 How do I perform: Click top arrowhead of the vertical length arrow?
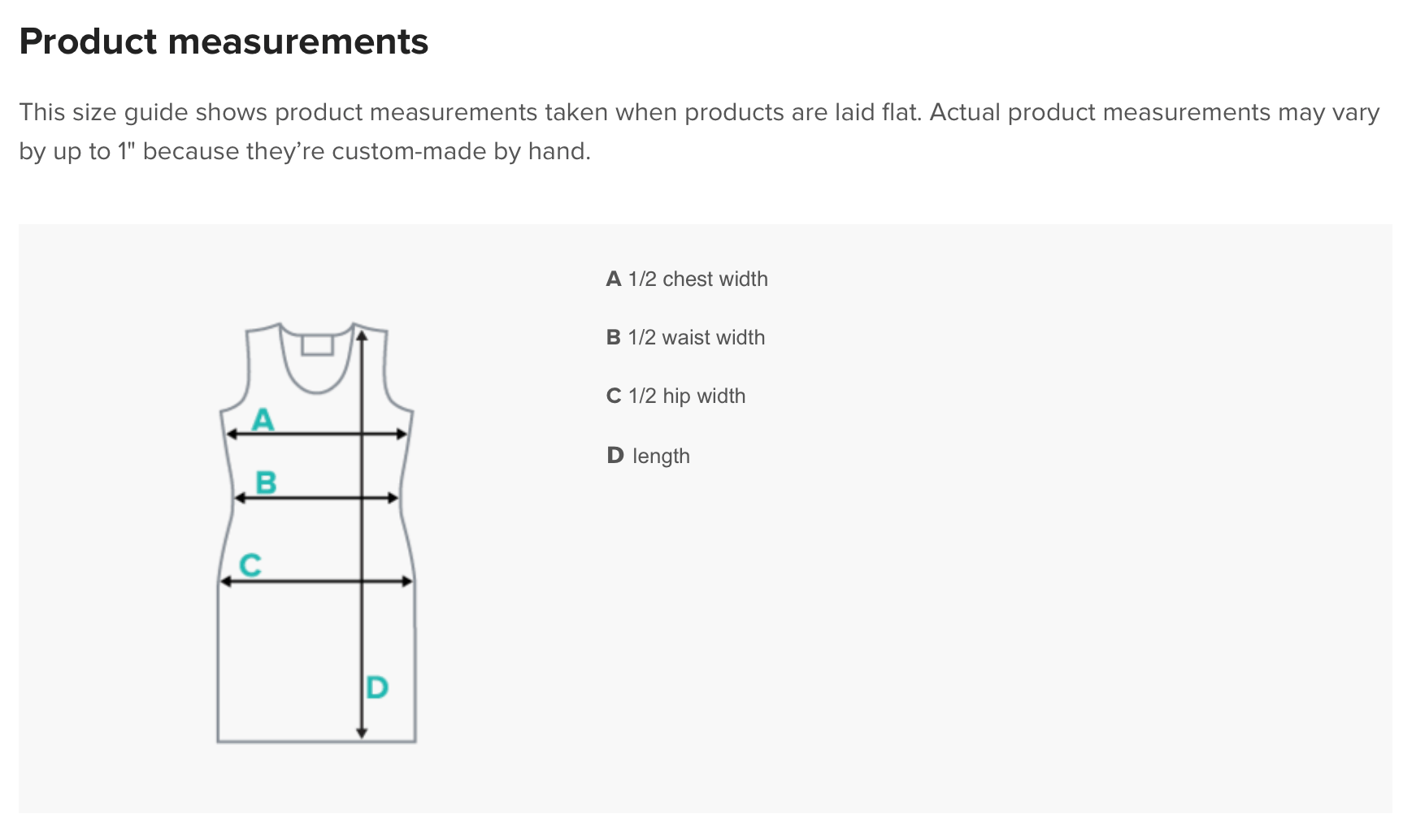click(363, 334)
